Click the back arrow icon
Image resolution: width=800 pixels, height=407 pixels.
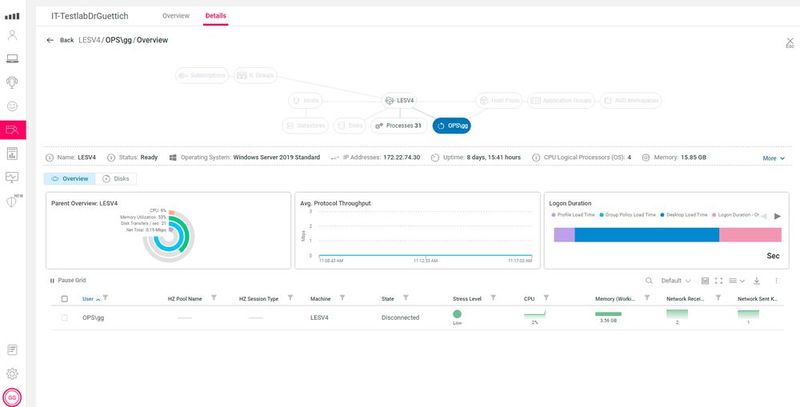point(50,40)
